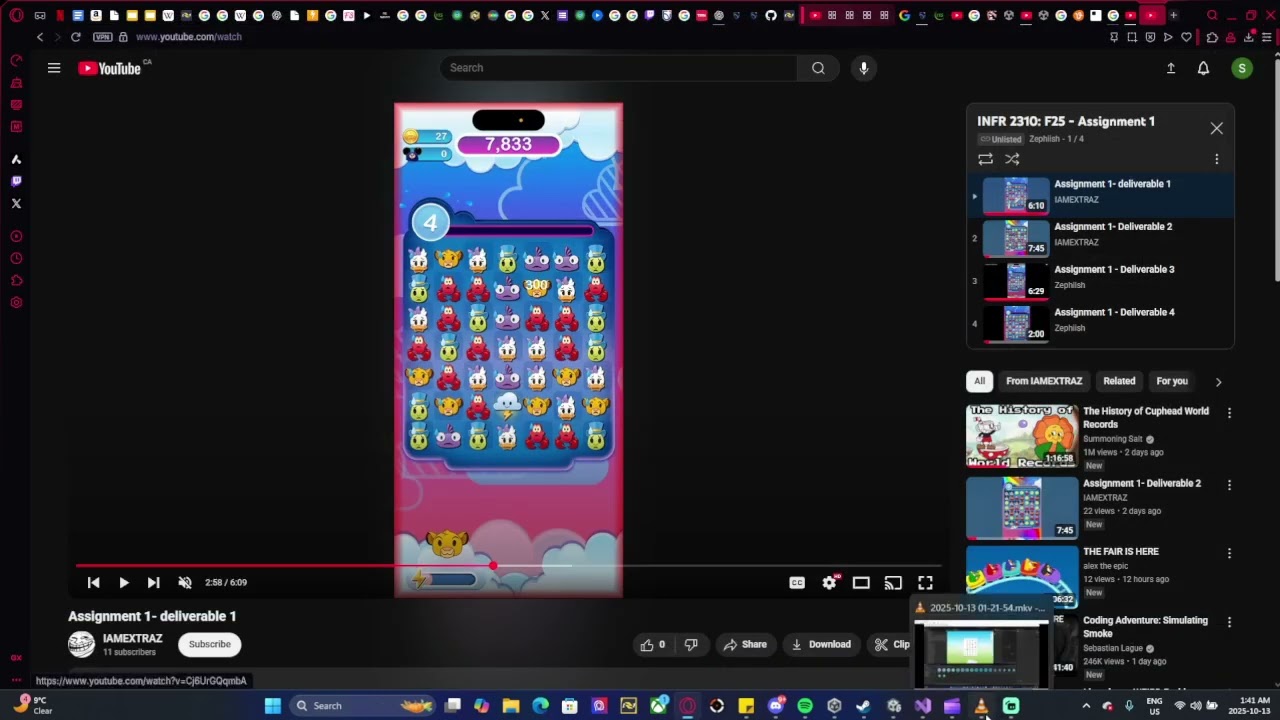Open File Explorer from the taskbar
Screen dimensions: 1280x720
(511, 706)
